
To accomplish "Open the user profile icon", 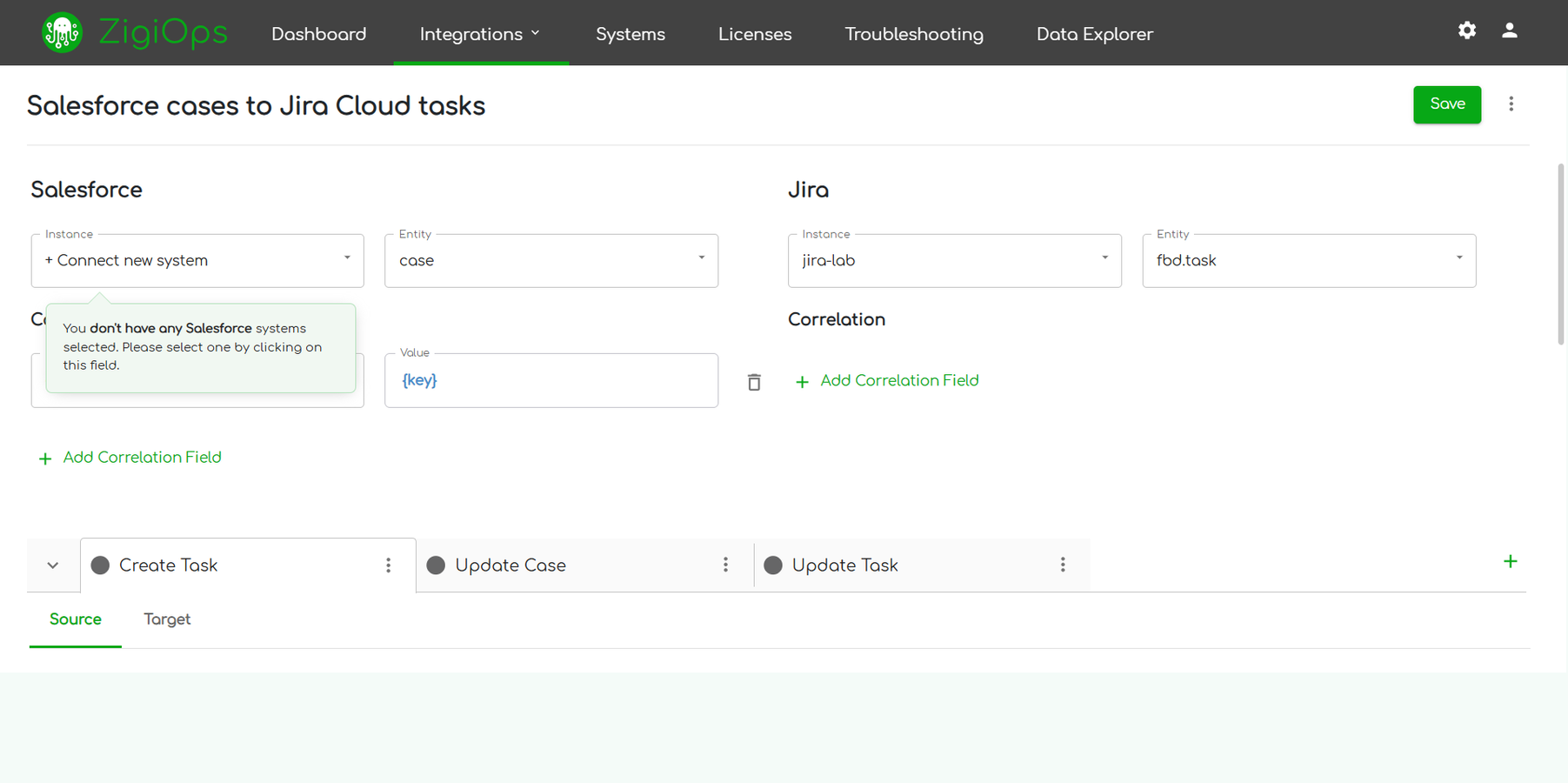I will tap(1510, 30).
